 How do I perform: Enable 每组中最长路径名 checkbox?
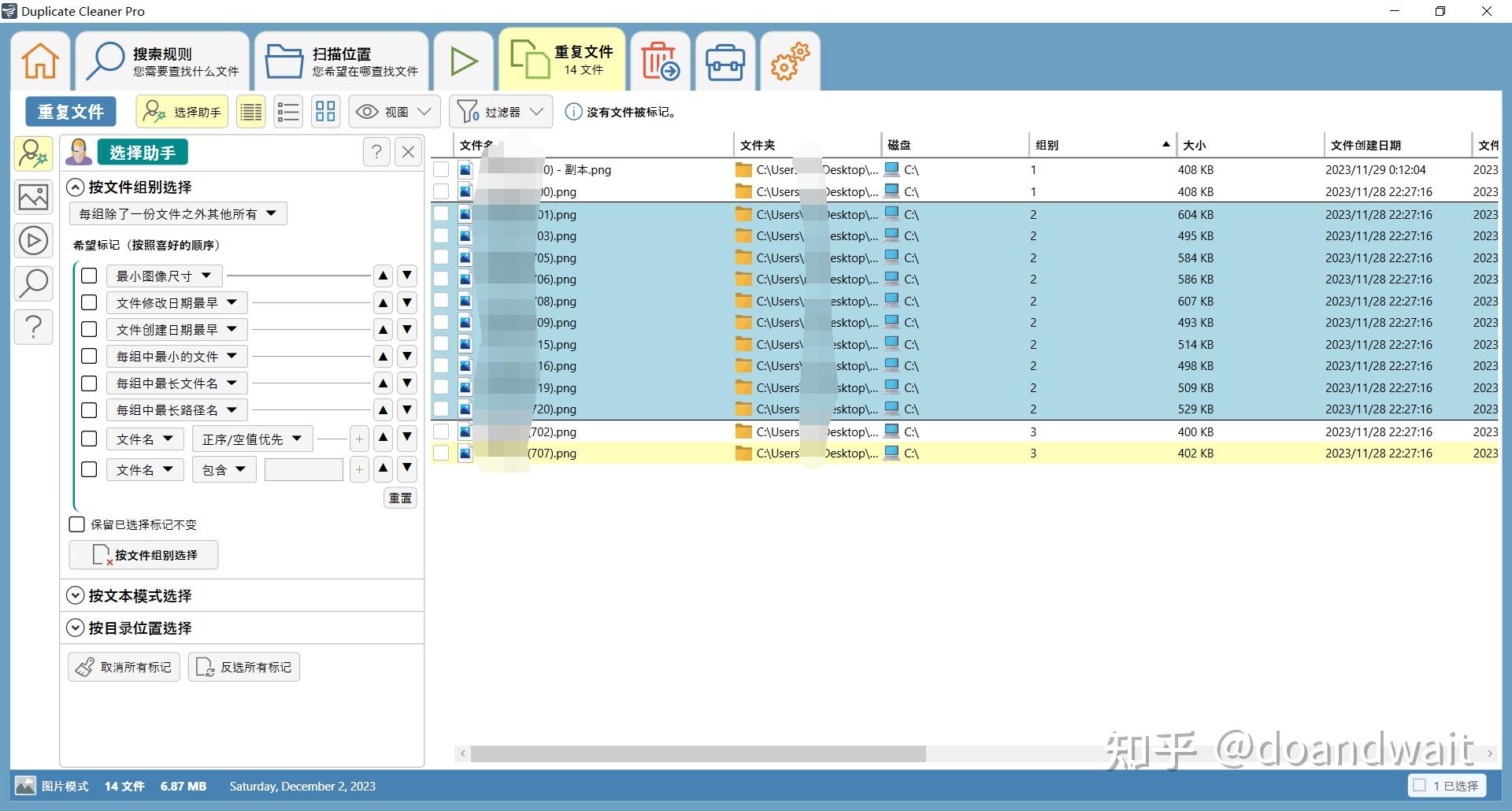coord(89,409)
